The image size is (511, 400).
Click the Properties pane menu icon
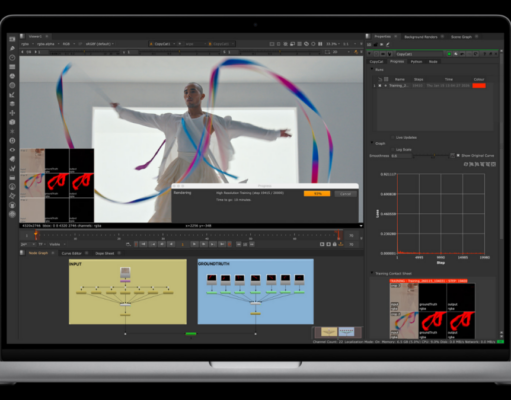[x=368, y=36]
